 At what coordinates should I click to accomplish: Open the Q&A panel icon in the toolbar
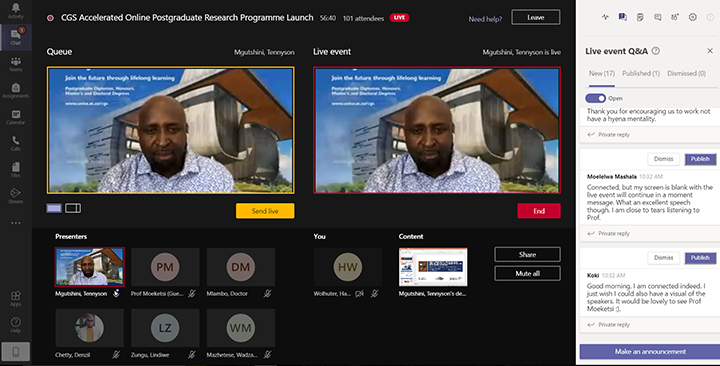[x=622, y=17]
